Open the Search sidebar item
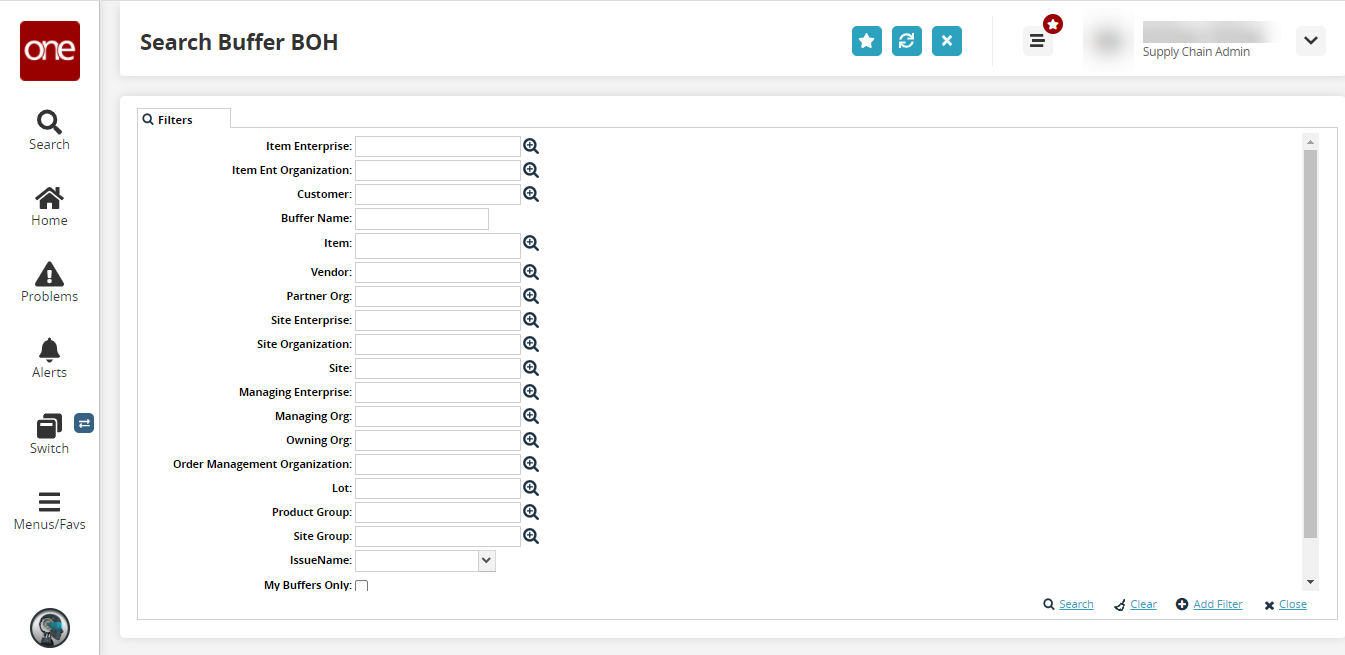1345x655 pixels. coord(49,131)
